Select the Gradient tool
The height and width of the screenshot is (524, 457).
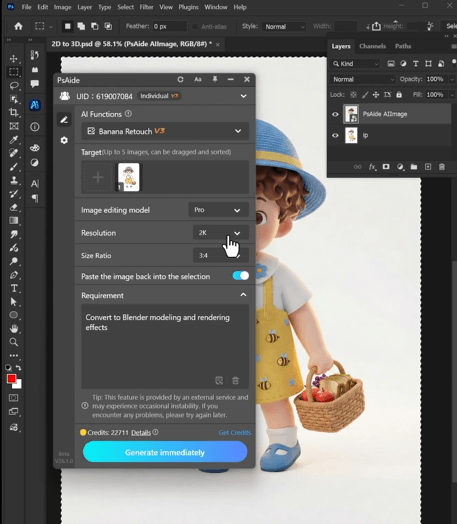pos(14,221)
